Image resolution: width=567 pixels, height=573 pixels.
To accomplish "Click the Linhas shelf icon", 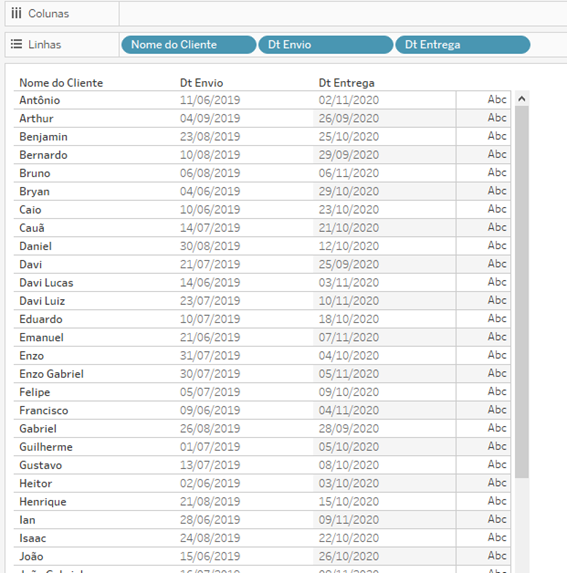I will coord(16,44).
